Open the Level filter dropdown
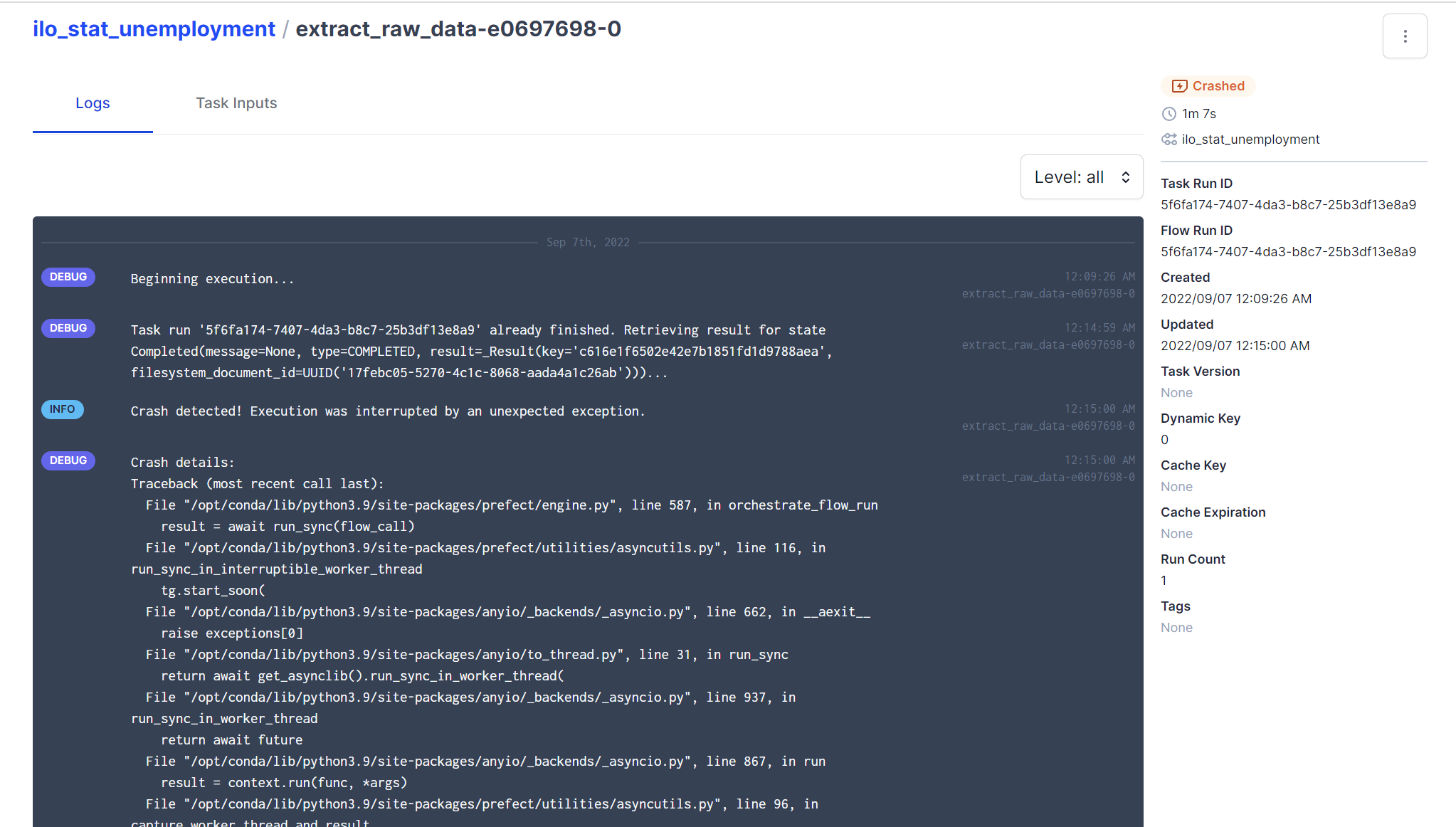The width and height of the screenshot is (1456, 827). pyautogui.click(x=1081, y=177)
